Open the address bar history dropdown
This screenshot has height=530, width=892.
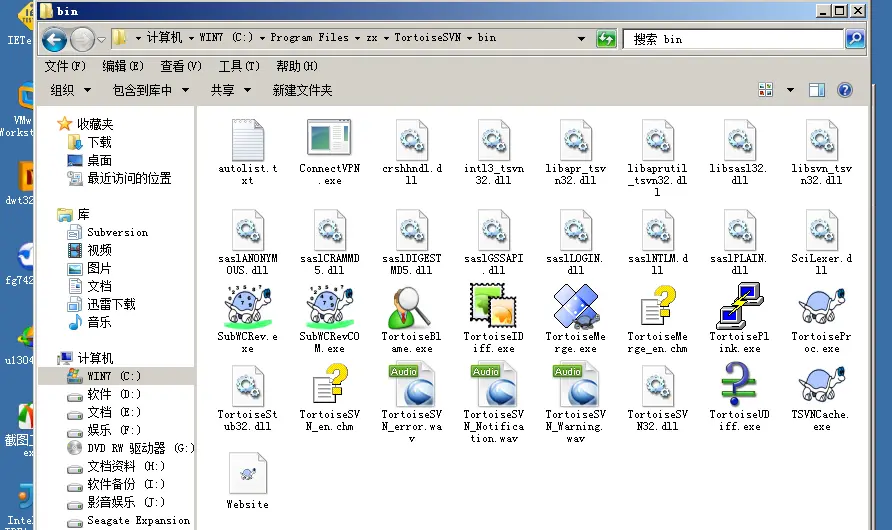coord(581,39)
